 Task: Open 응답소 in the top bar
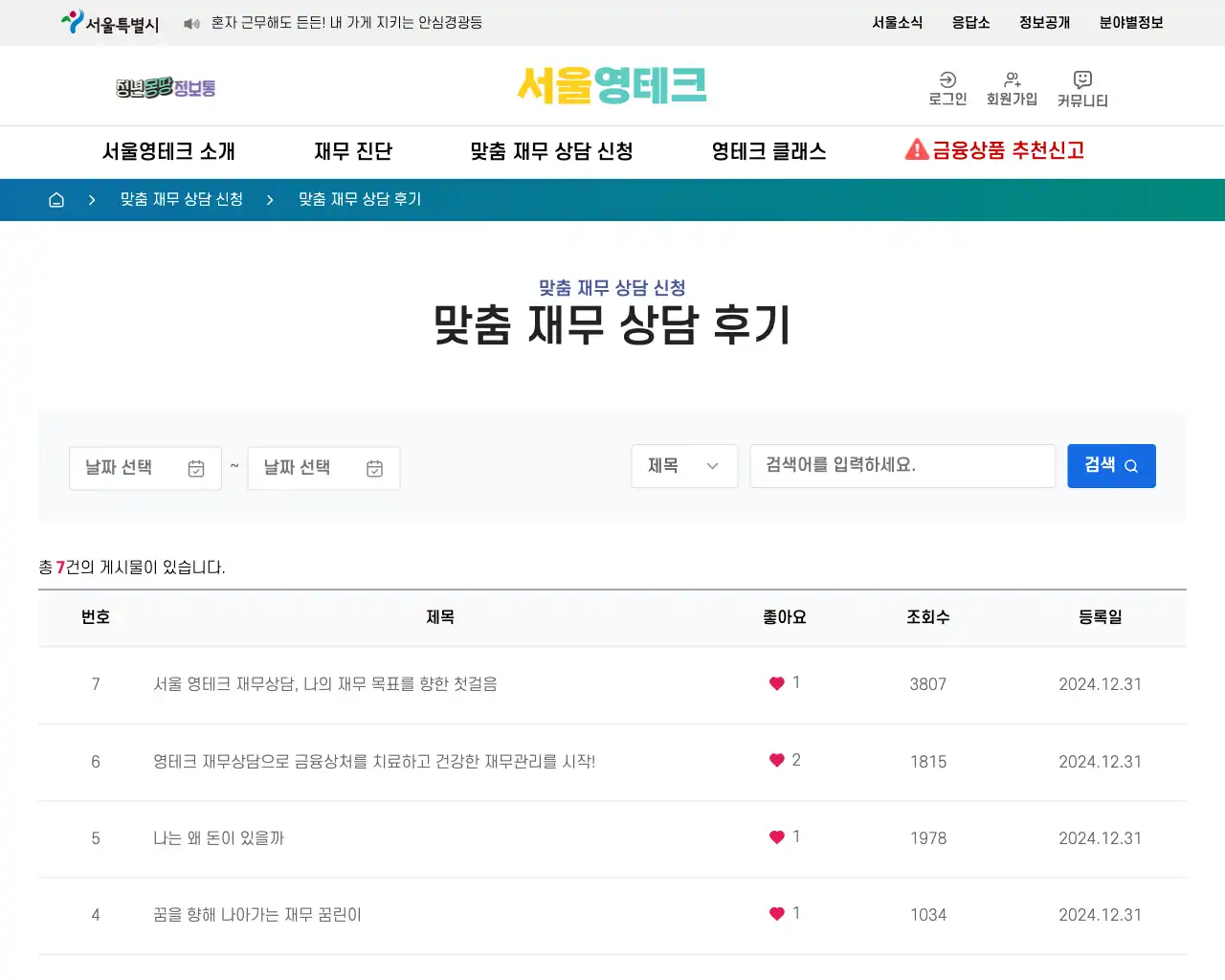tap(970, 22)
